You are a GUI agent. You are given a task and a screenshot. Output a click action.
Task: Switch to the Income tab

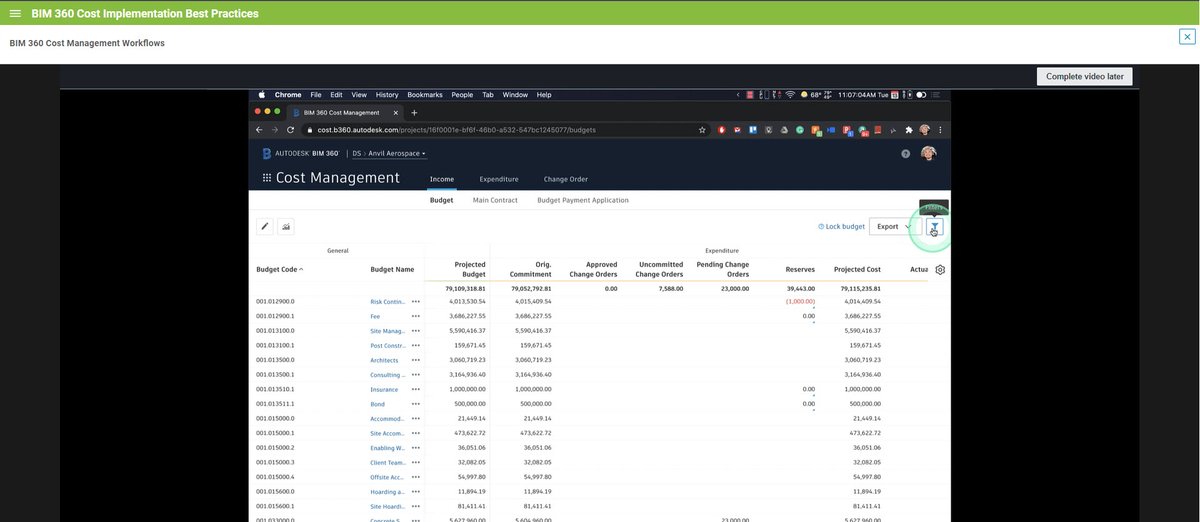pos(442,179)
